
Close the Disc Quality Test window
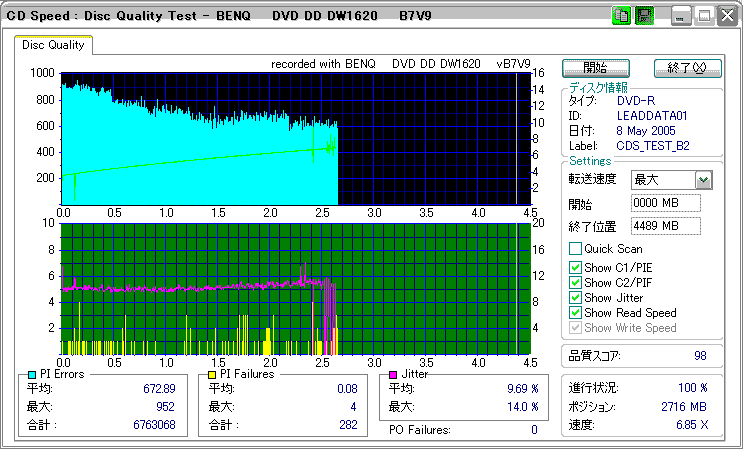click(x=725, y=16)
